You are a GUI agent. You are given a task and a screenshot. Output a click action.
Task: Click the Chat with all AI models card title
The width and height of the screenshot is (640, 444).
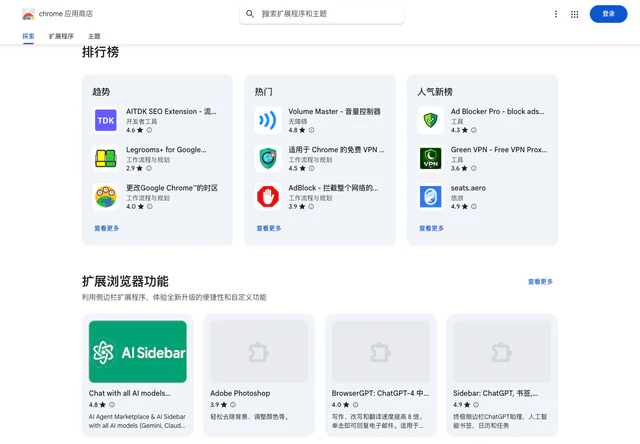(x=130, y=393)
